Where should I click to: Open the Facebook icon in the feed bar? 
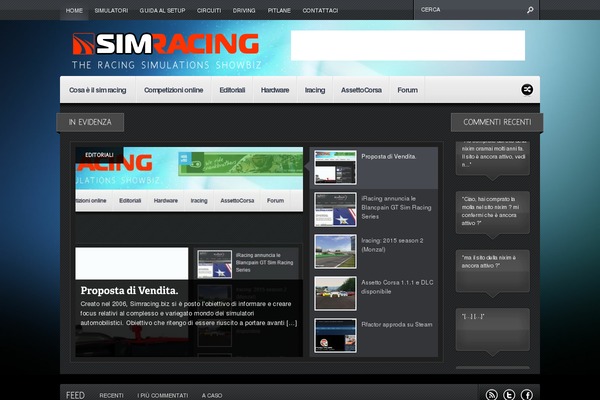(527, 395)
